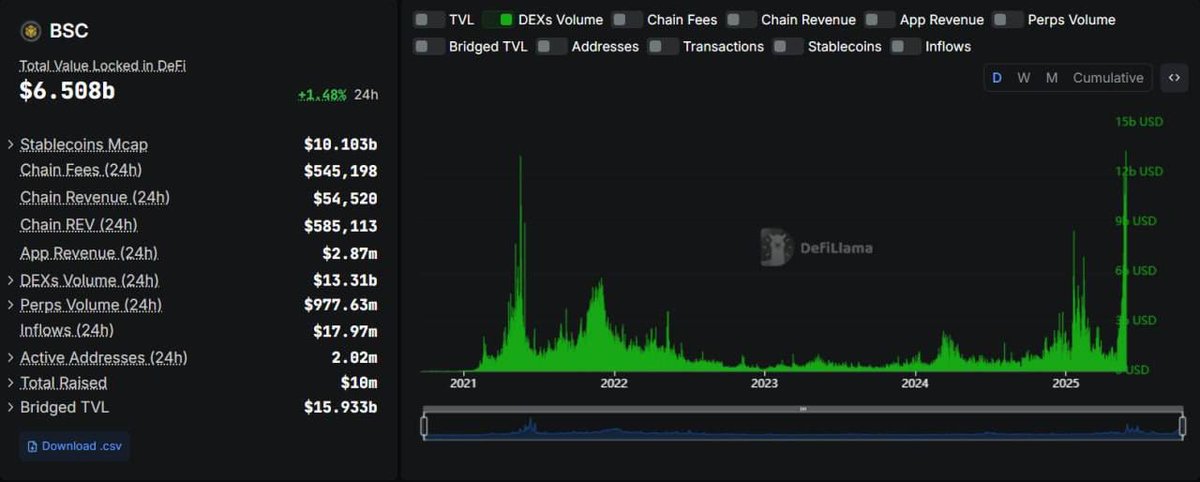Enable the Inflows chart series
This screenshot has height=482, width=1200.
click(x=906, y=46)
